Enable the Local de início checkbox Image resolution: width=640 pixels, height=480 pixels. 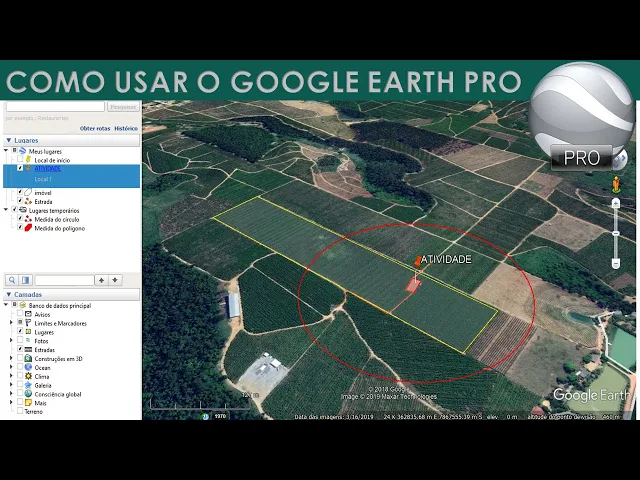pos(20,160)
